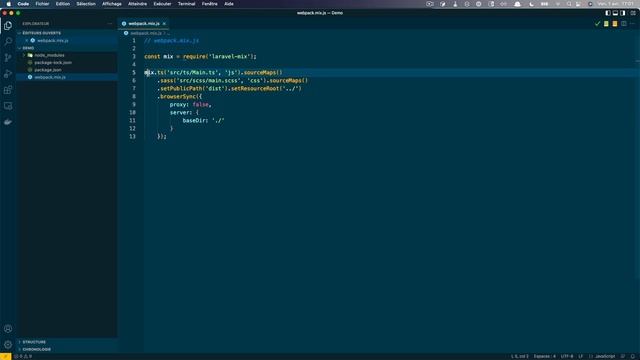The image size is (640, 360).
Task: Close webpack.mix.js in open editors list
Action: tap(27, 40)
